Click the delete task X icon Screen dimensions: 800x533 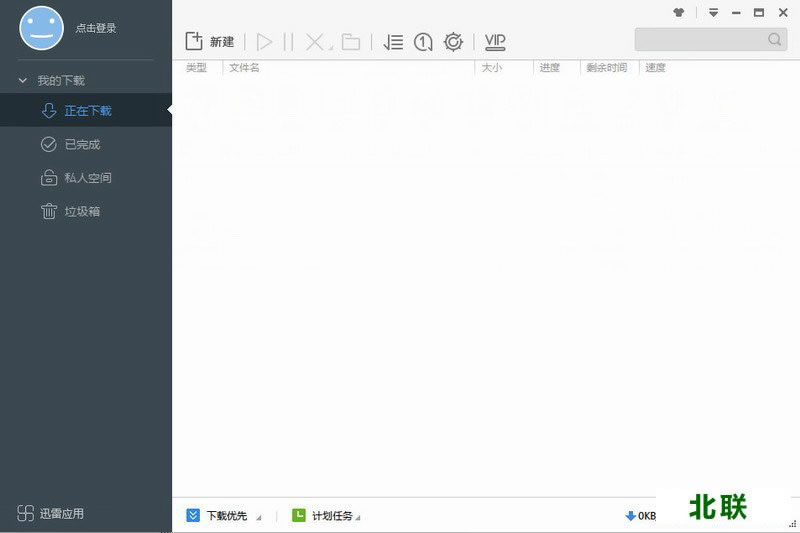(315, 42)
